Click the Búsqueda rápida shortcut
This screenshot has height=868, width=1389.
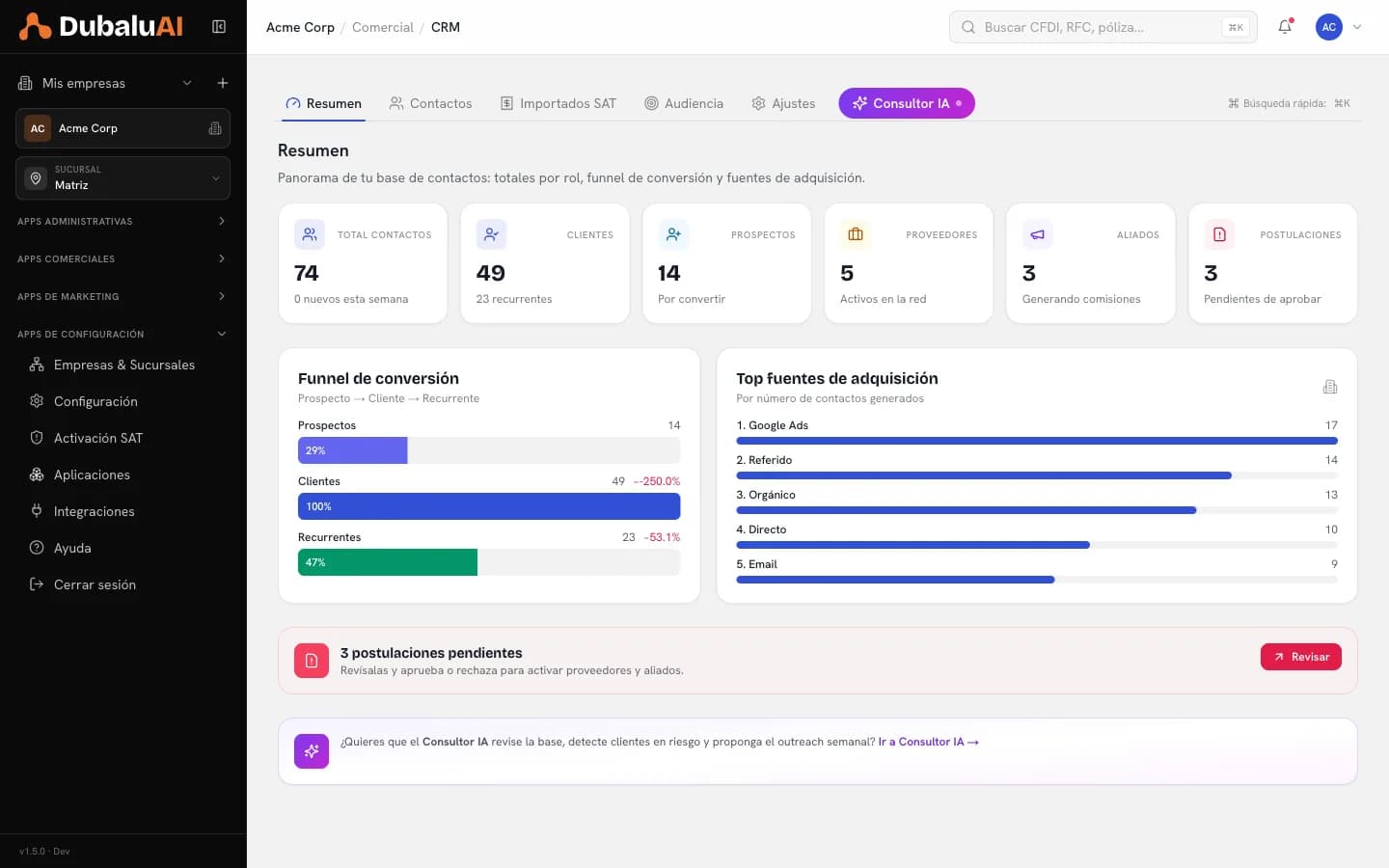click(1289, 103)
